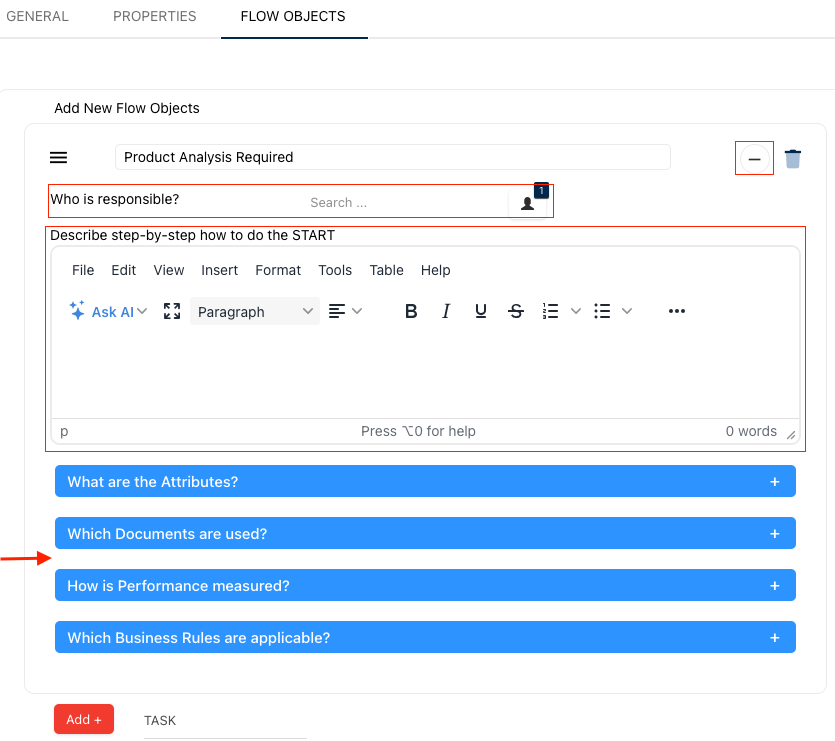Open the Ask AI dropdown chevron
This screenshot has height=741, width=835.
click(142, 311)
